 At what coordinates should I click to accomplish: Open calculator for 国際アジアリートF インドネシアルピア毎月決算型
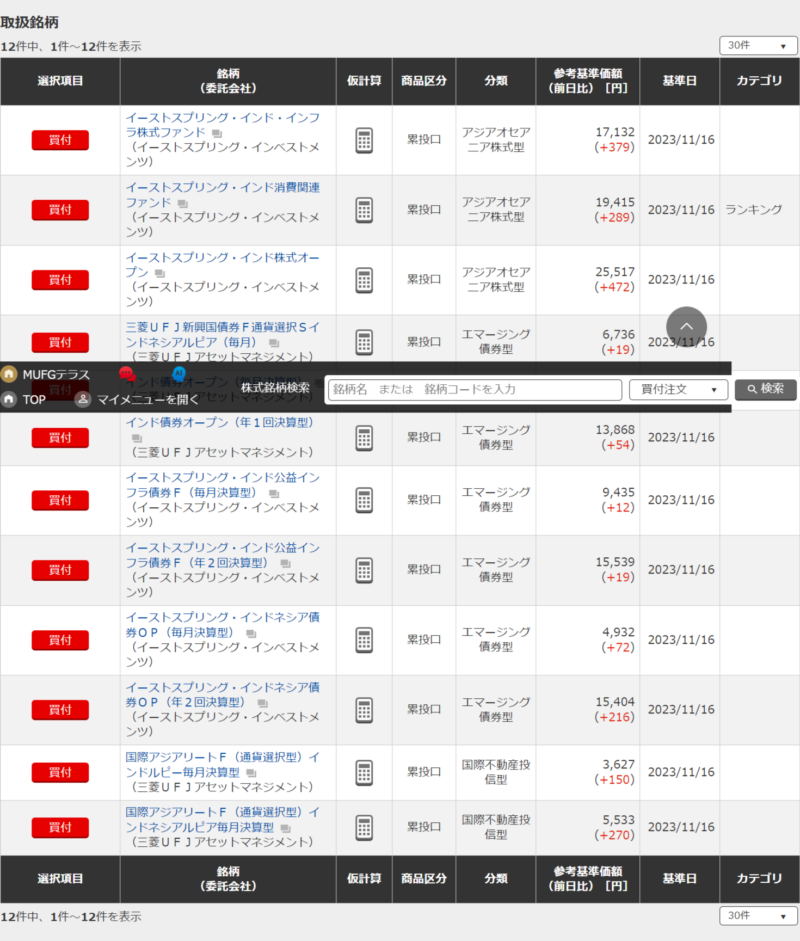click(x=364, y=828)
